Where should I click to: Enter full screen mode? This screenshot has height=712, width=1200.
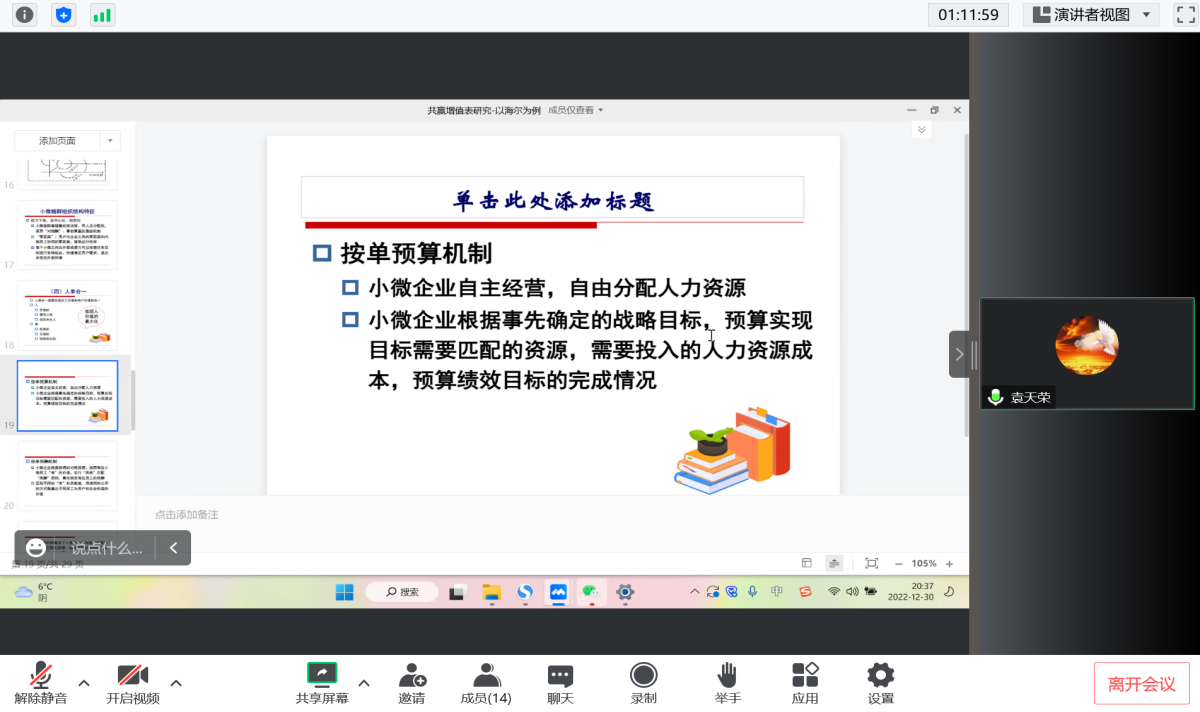[x=1184, y=15]
